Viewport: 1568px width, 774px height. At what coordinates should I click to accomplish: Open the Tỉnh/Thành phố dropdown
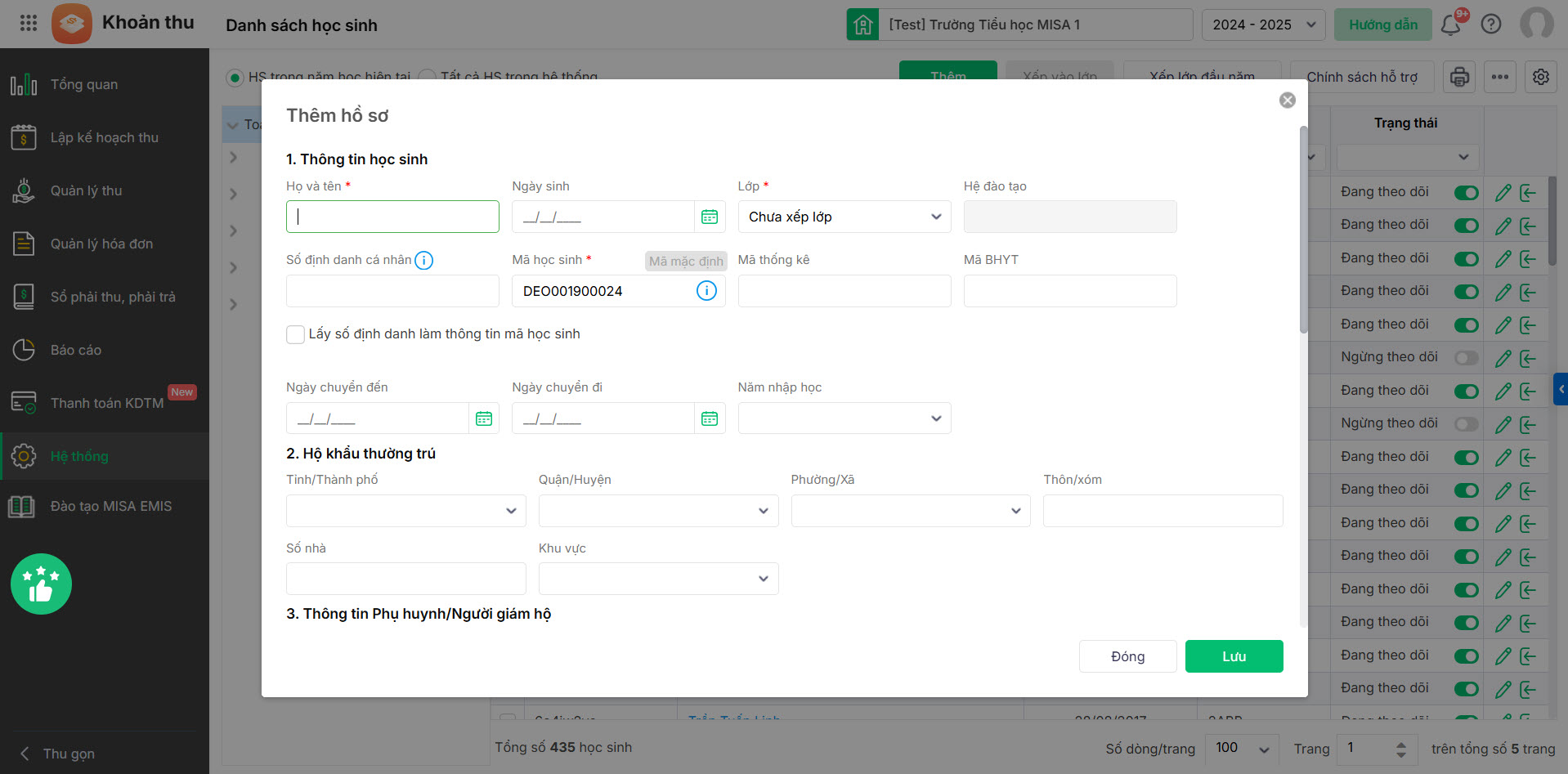pyautogui.click(x=405, y=511)
